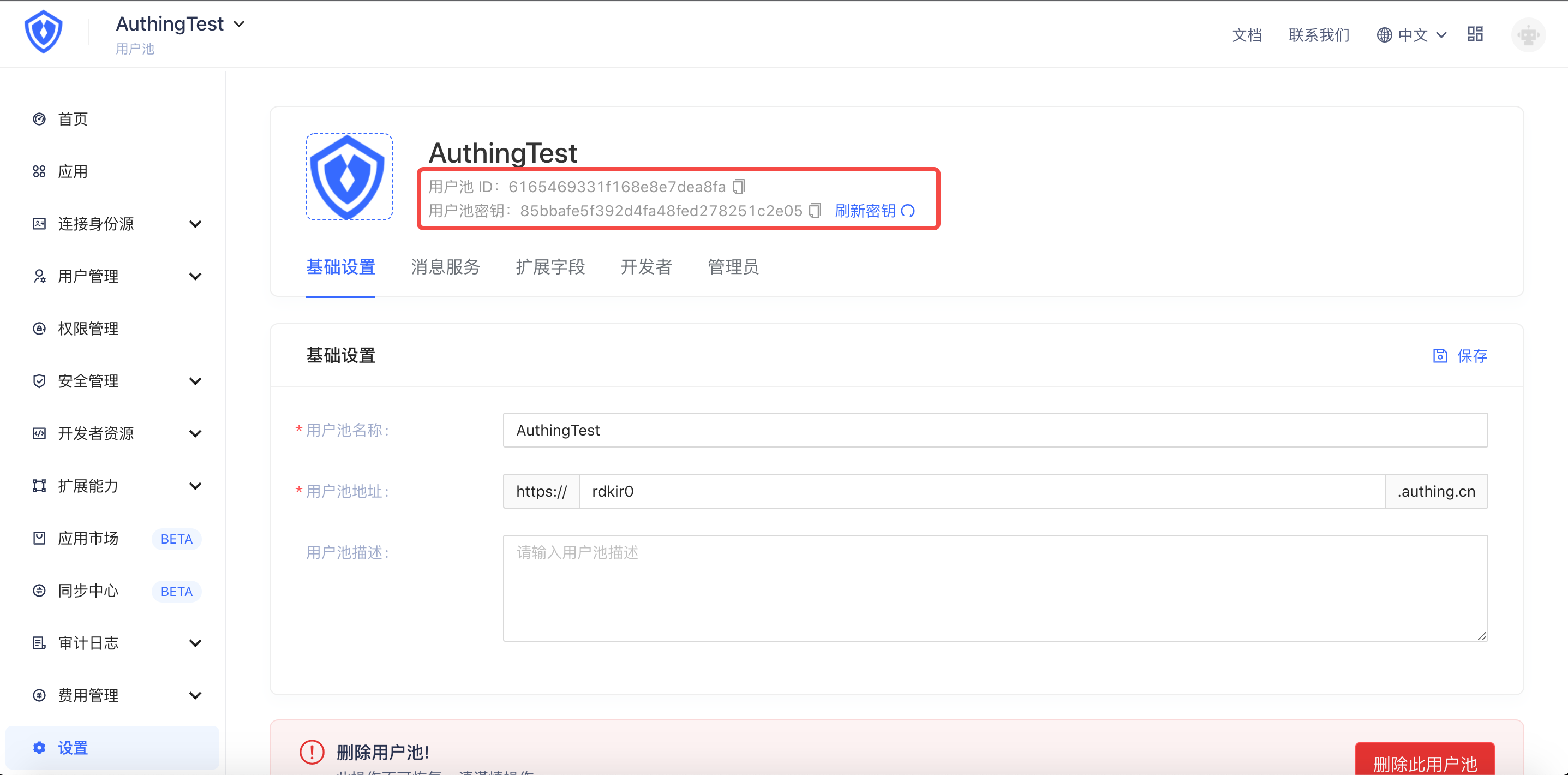Click the 设置 gear icon
This screenshot has width=1568, height=775.
(x=39, y=747)
